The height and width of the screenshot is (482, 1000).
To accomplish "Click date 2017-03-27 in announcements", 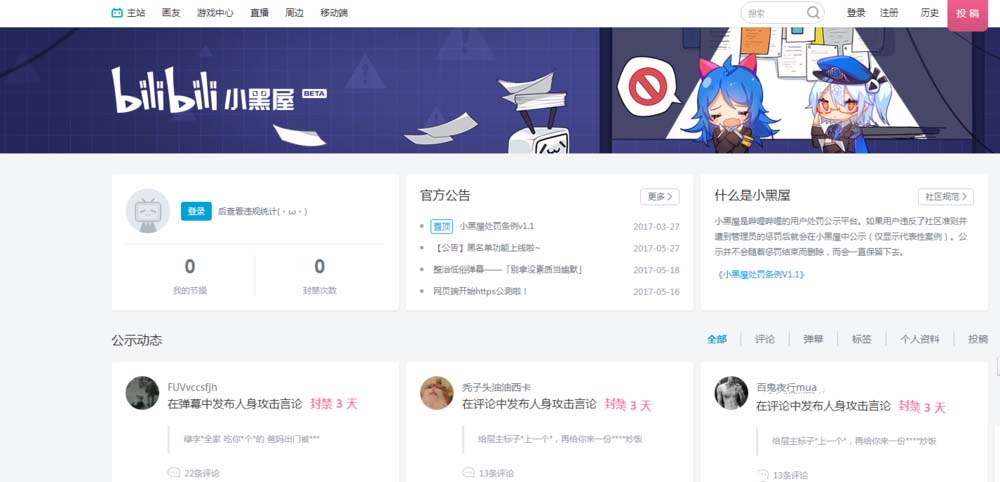I will [x=656, y=226].
